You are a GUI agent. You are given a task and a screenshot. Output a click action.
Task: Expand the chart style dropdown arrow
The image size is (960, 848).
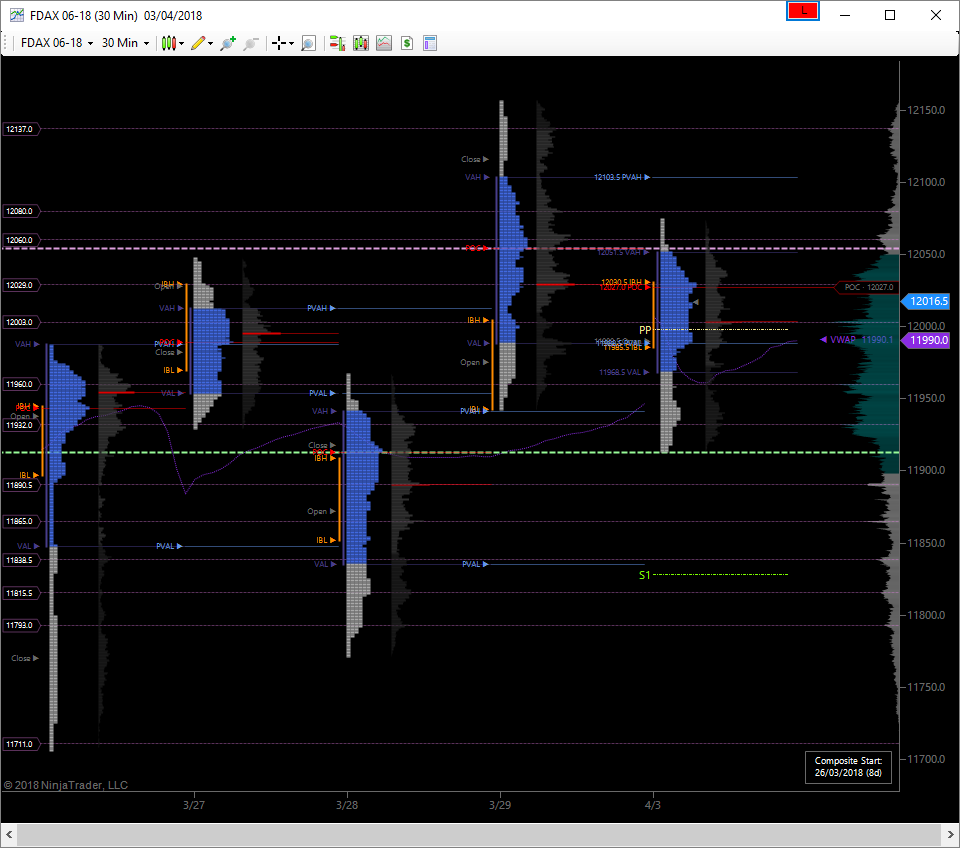[x=181, y=43]
